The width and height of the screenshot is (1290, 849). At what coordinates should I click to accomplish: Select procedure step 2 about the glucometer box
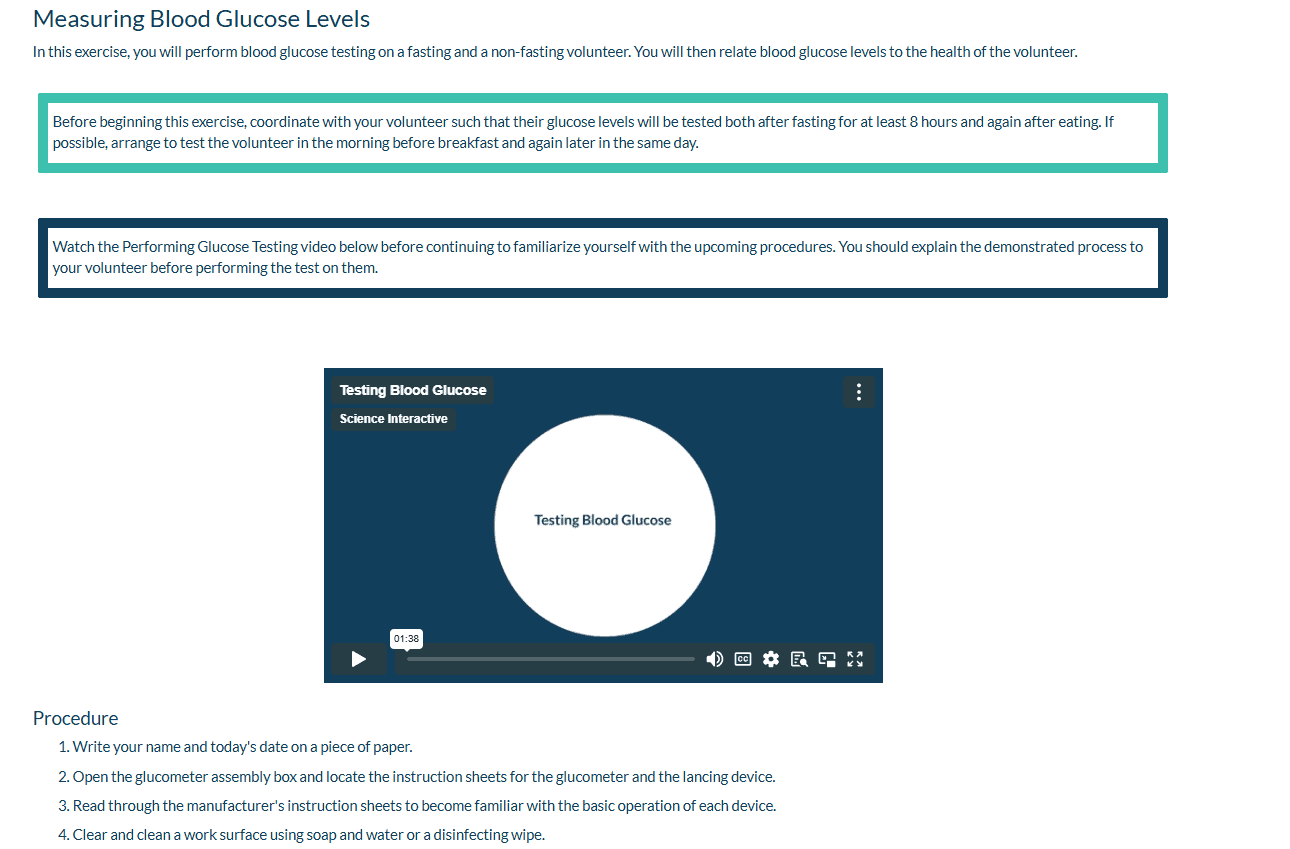pyautogui.click(x=417, y=777)
